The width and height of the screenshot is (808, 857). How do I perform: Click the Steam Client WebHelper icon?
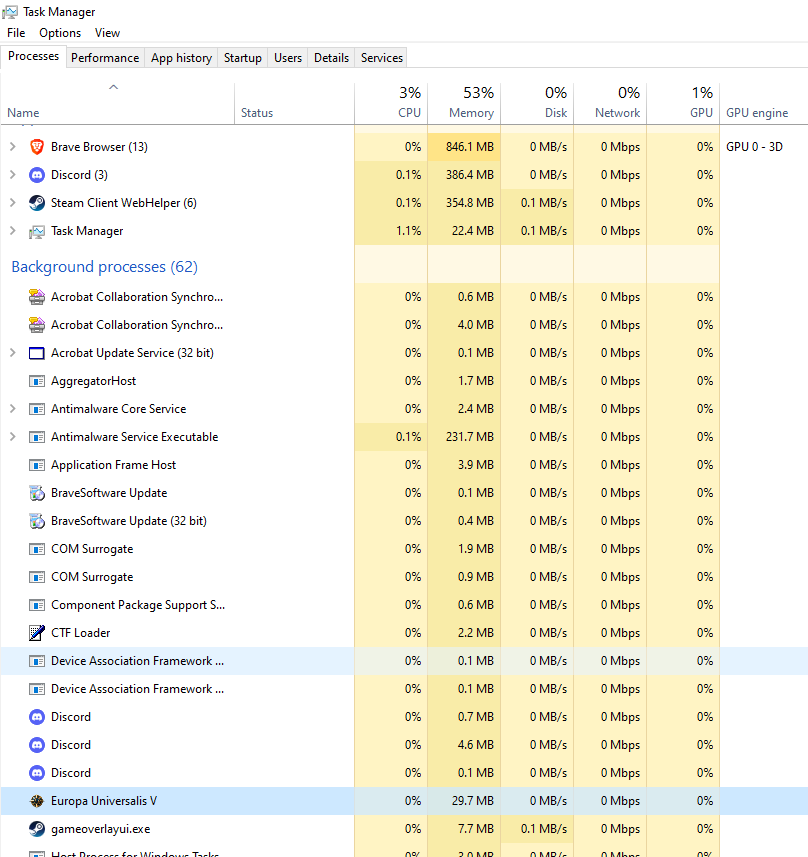pyautogui.click(x=37, y=203)
